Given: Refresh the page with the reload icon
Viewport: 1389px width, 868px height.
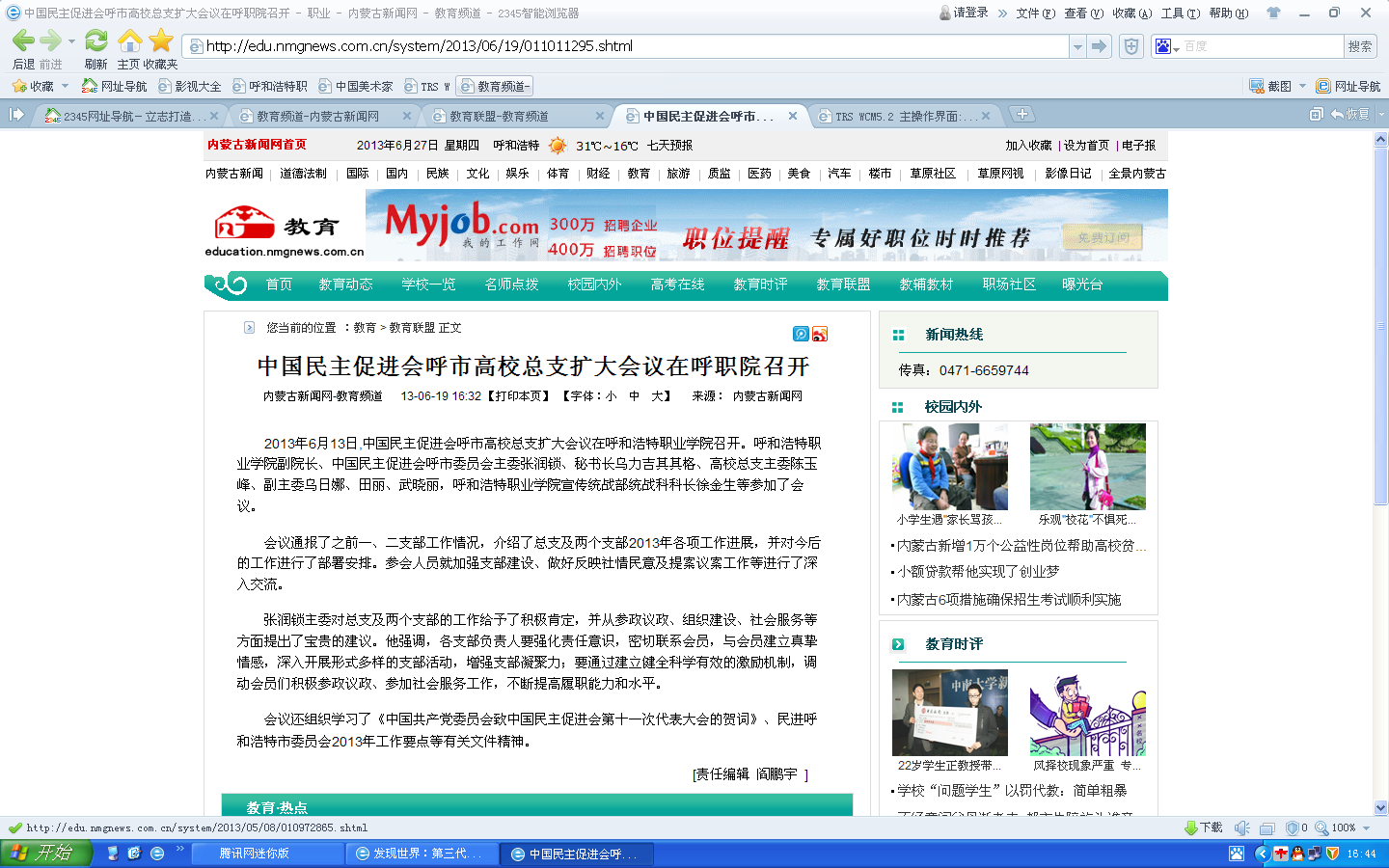Looking at the screenshot, I should (x=95, y=41).
